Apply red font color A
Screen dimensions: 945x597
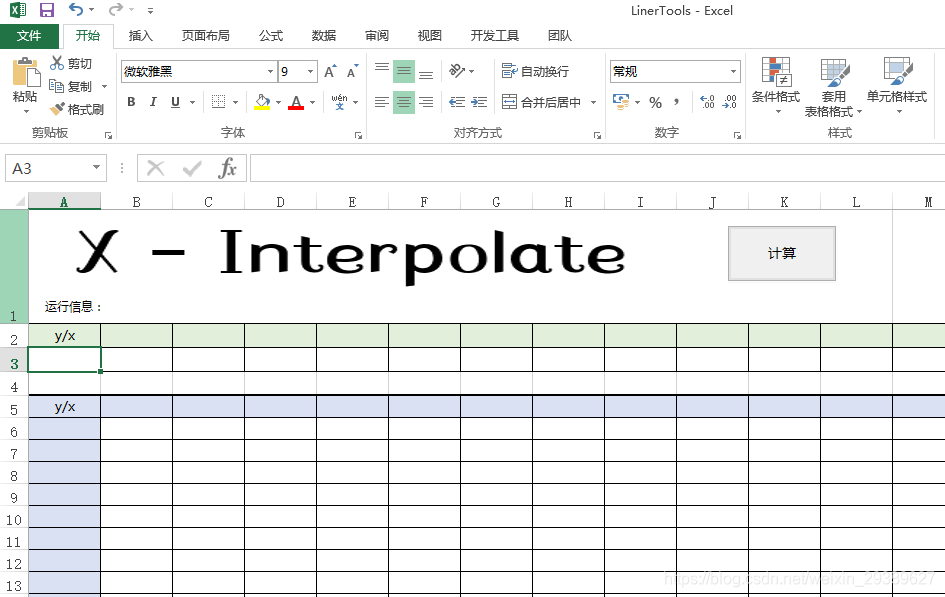pyautogui.click(x=296, y=102)
